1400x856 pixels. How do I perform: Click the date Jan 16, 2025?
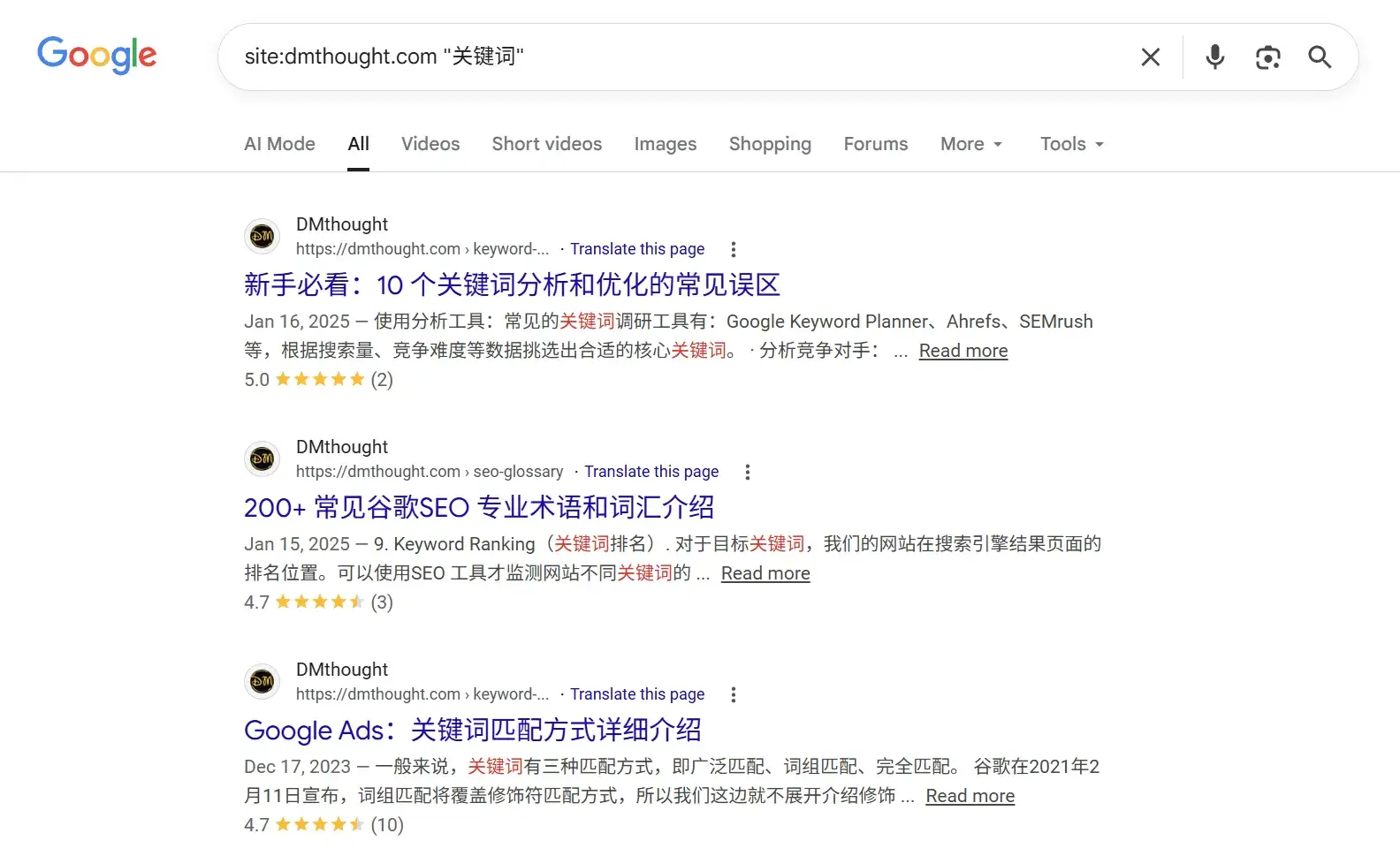point(297,322)
